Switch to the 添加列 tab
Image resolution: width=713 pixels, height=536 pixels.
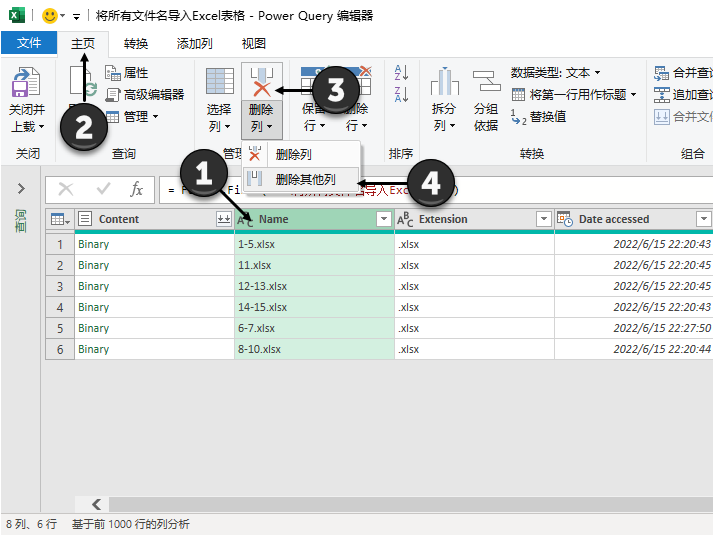195,44
